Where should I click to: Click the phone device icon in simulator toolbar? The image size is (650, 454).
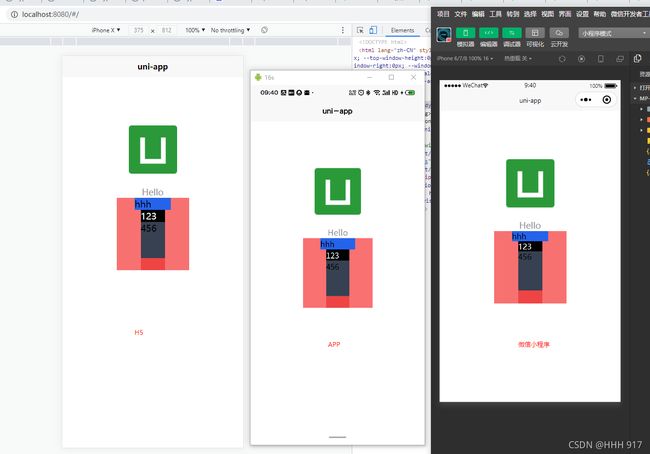pos(601,59)
